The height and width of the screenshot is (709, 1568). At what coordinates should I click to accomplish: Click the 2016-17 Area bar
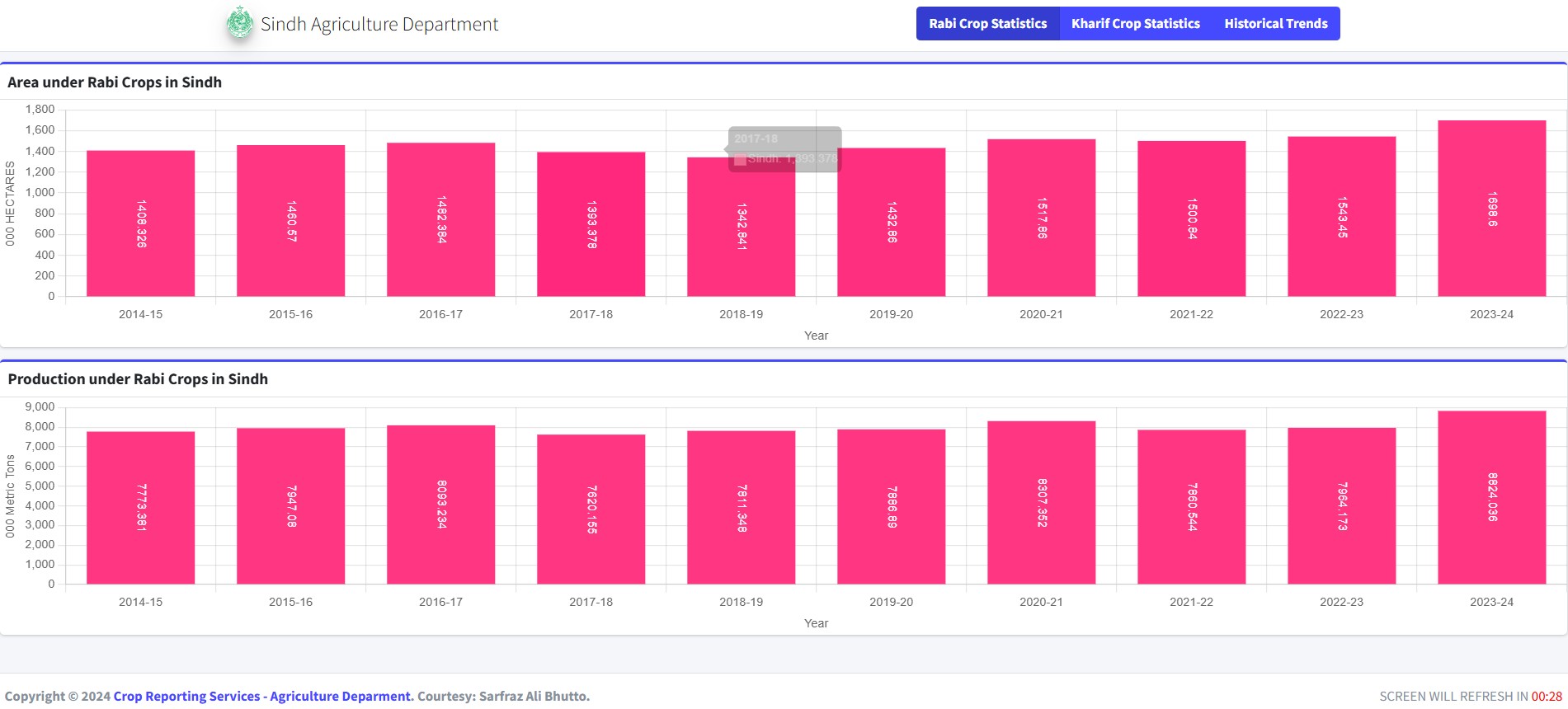440,219
